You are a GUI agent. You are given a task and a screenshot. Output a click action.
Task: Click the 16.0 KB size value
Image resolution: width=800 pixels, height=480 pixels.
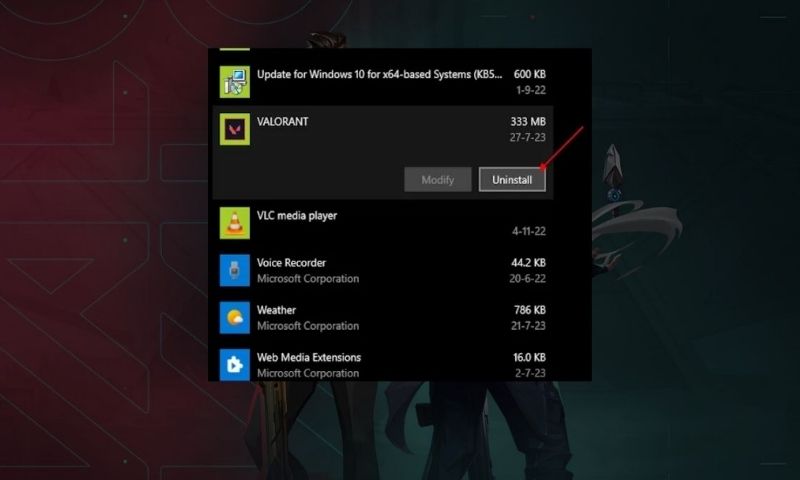coord(530,357)
